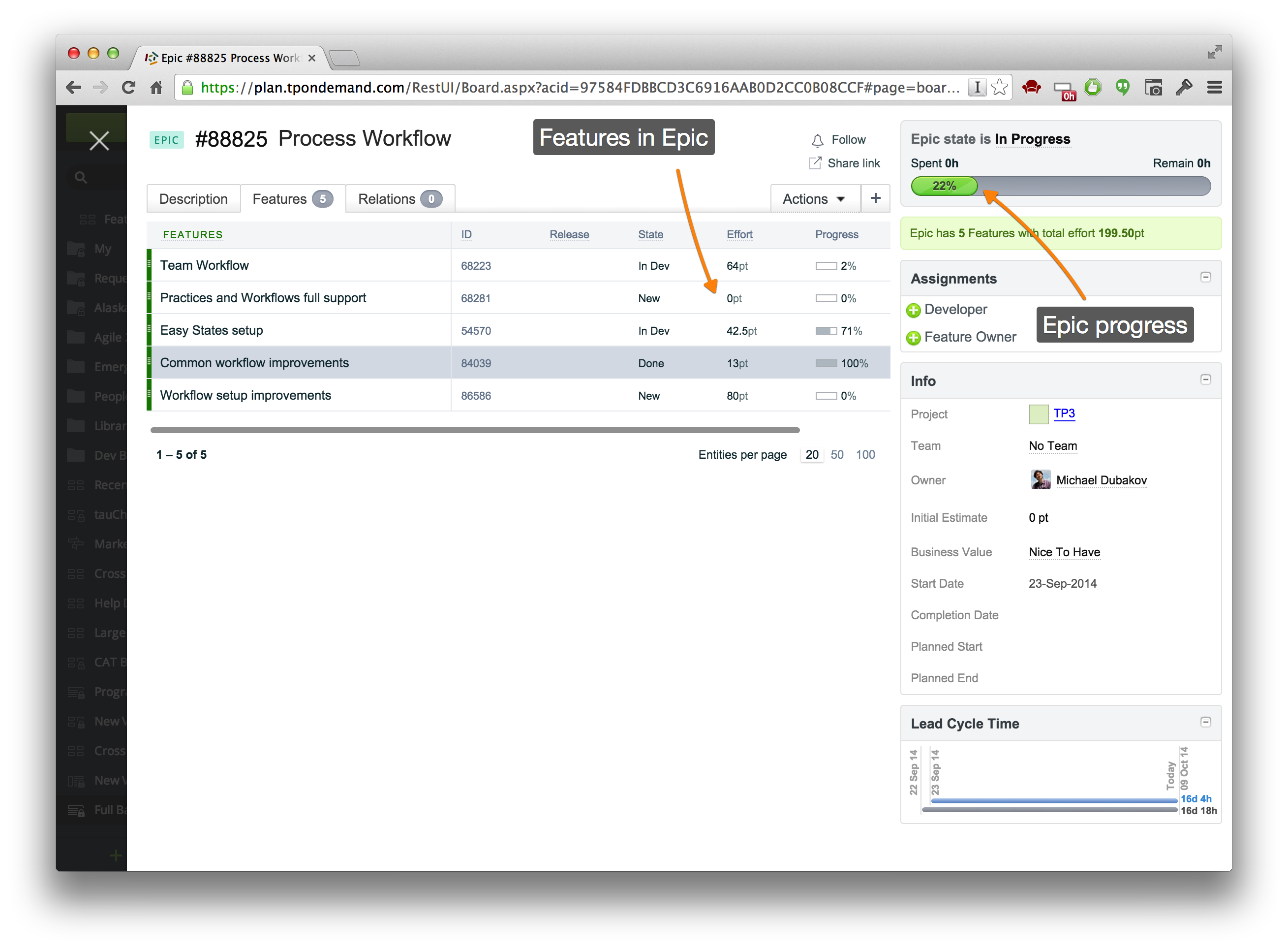
Task: Add a Feature Owner using the green plus icon
Action: [914, 337]
